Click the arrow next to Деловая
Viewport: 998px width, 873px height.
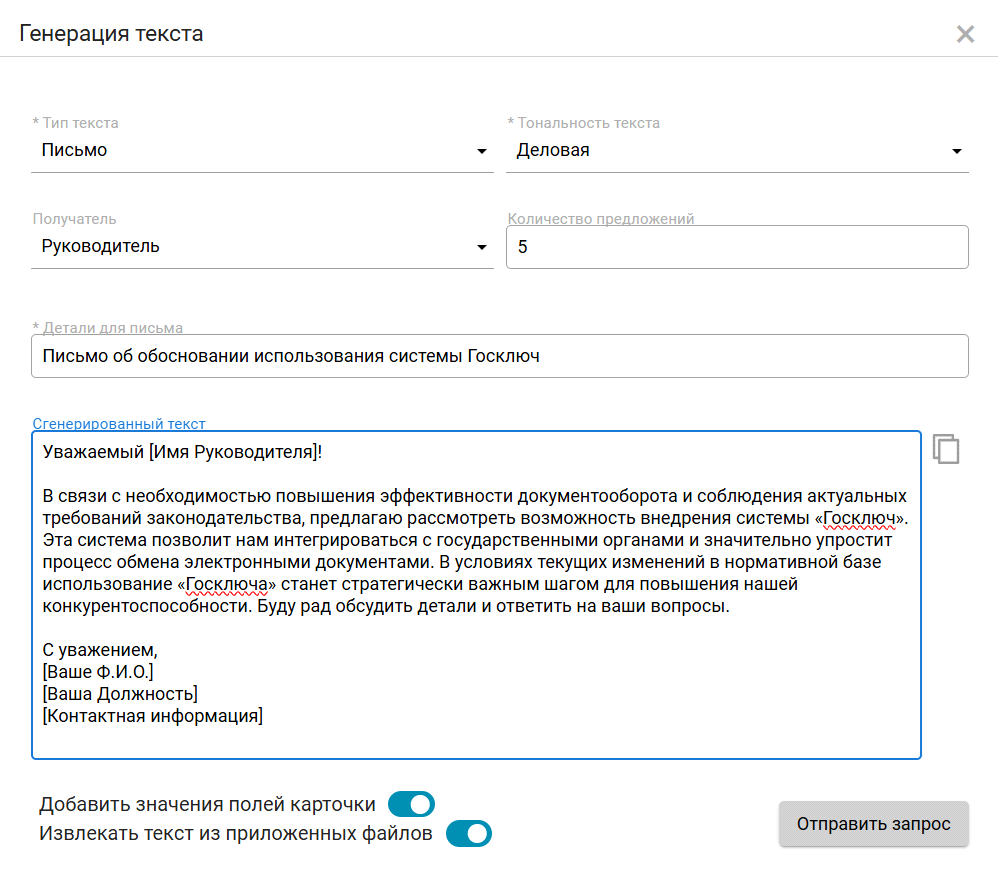tap(956, 152)
